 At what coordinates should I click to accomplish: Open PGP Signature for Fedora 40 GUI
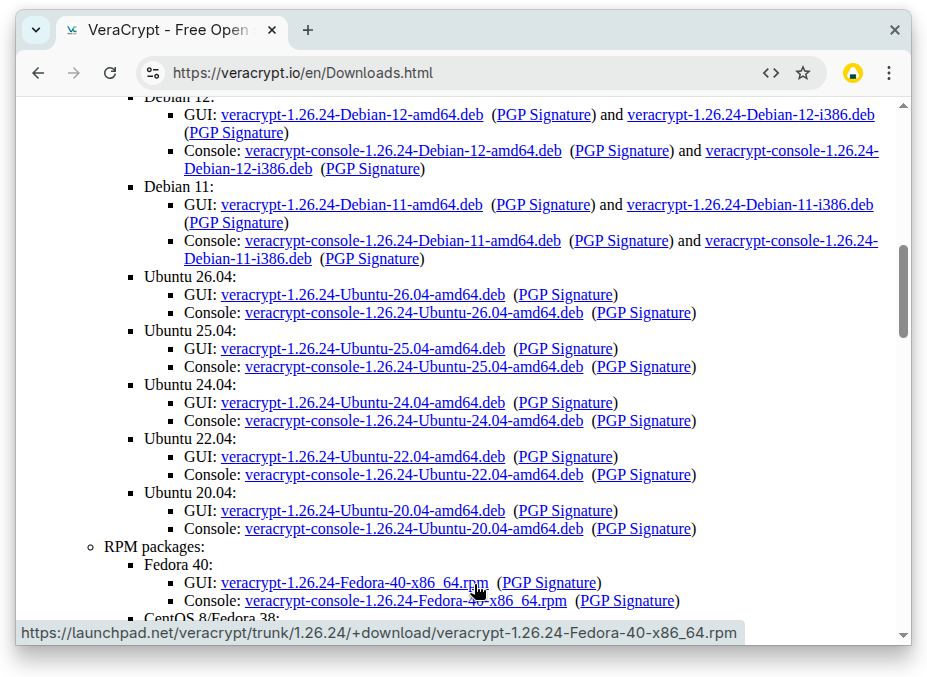pyautogui.click(x=549, y=583)
